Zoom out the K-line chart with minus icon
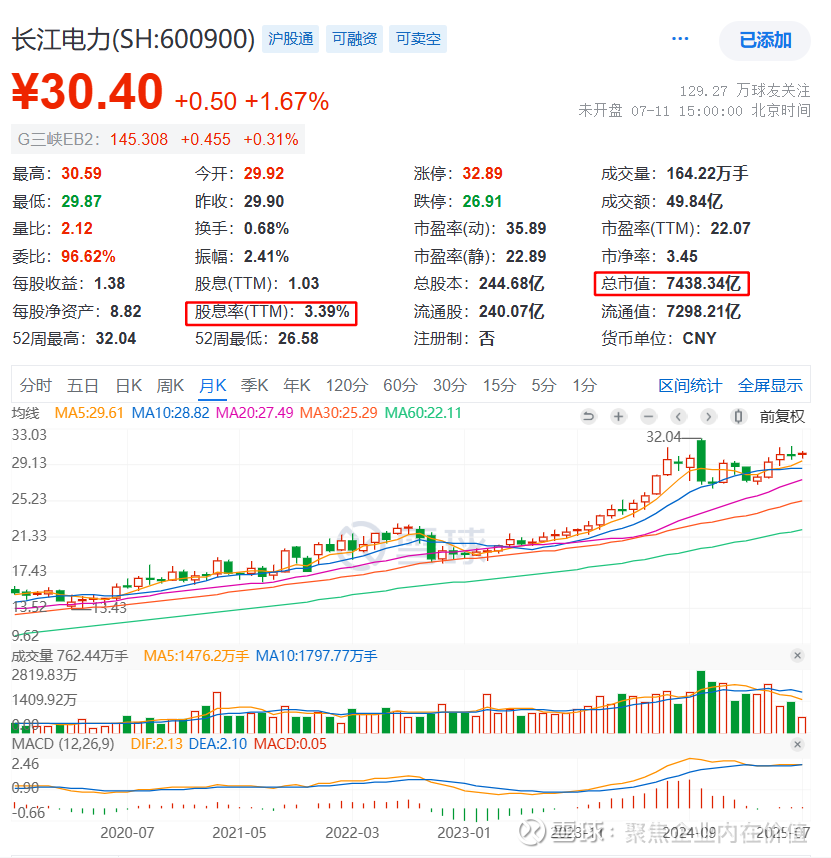The height and width of the screenshot is (858, 831). pyautogui.click(x=648, y=417)
